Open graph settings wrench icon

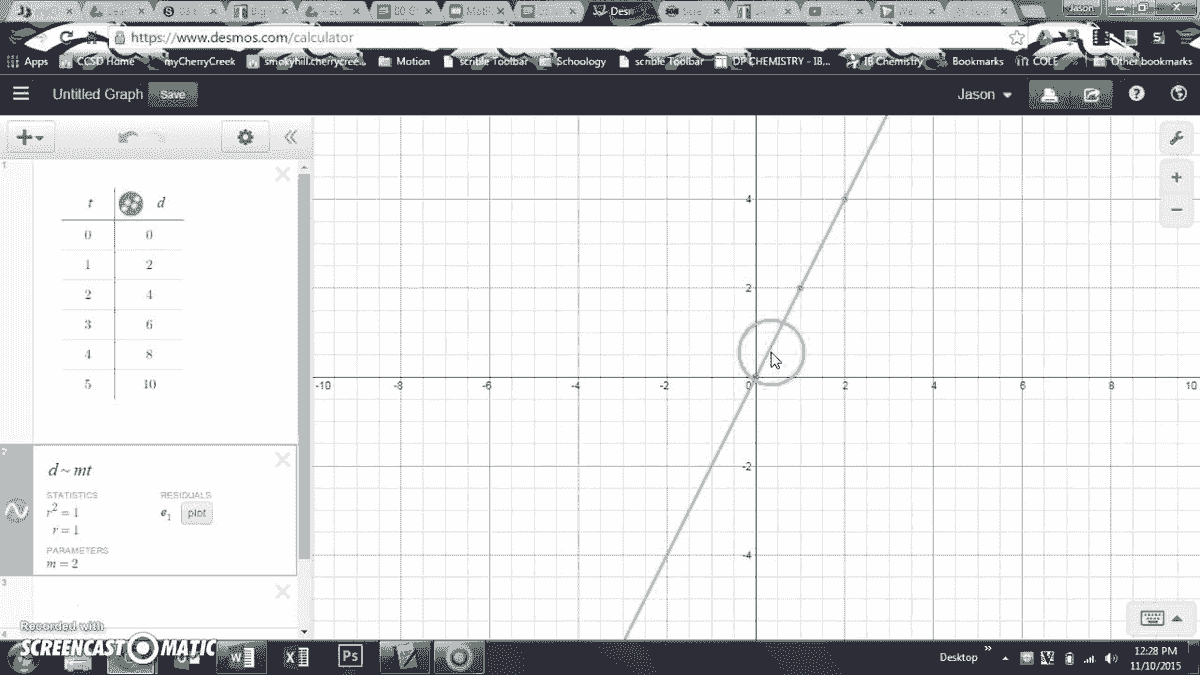coord(1176,139)
